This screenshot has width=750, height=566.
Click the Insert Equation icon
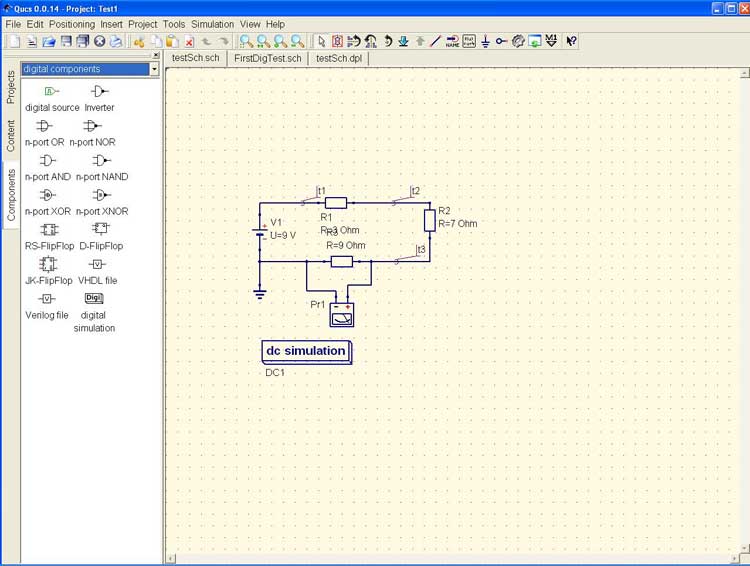[469, 42]
